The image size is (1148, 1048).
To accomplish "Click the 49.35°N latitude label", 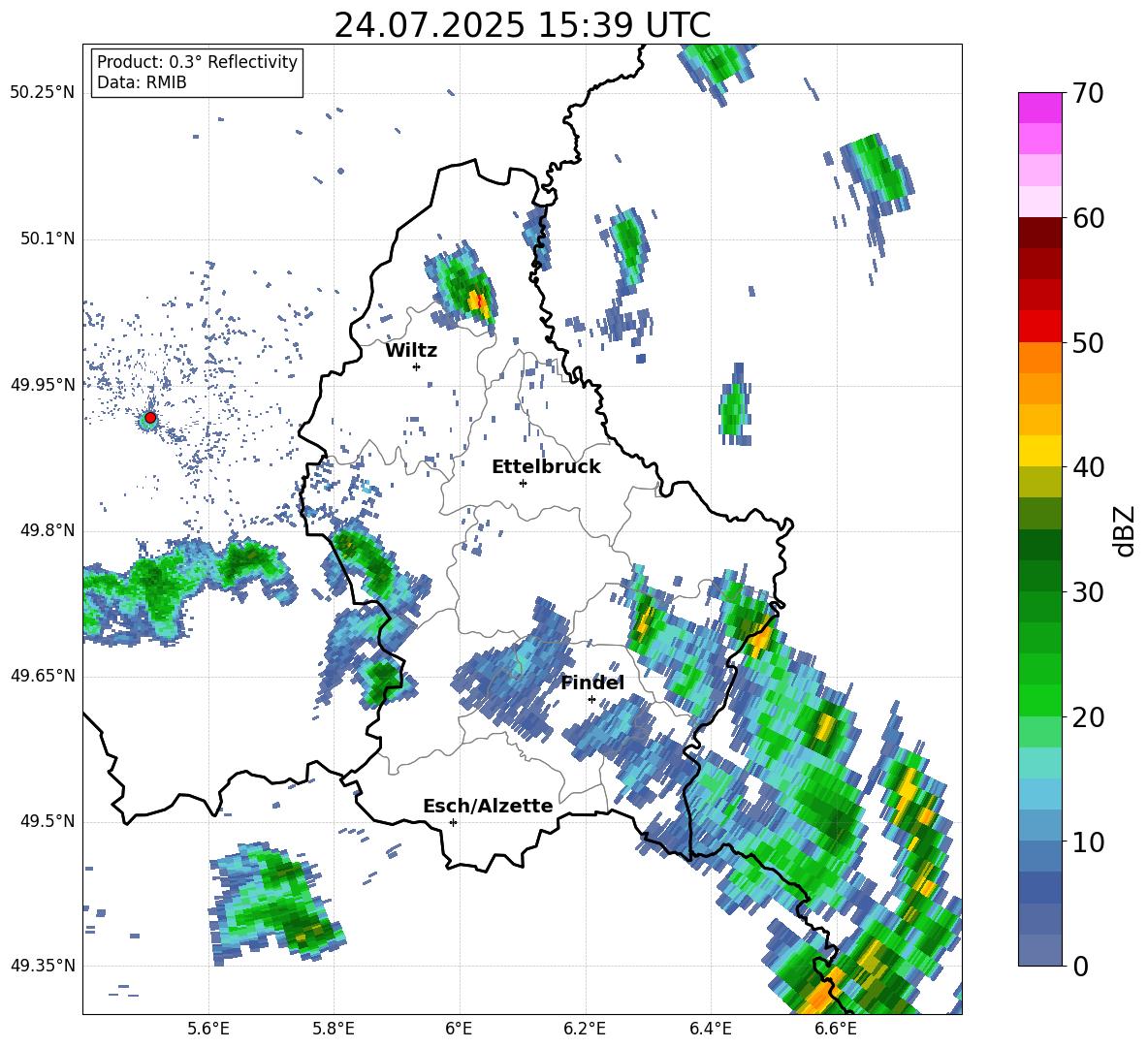I will point(43,966).
